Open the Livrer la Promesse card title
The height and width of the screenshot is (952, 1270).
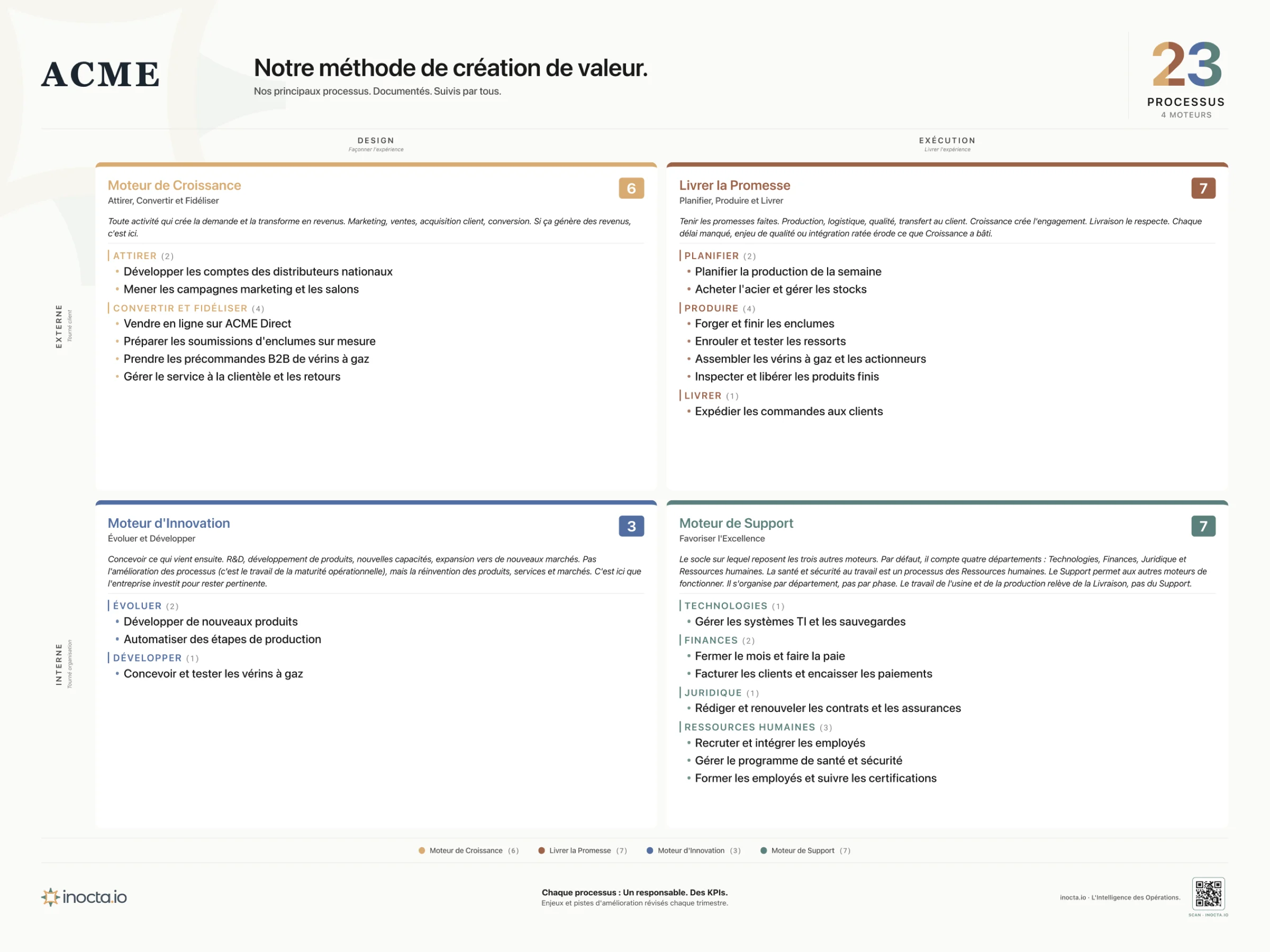pyautogui.click(x=734, y=185)
